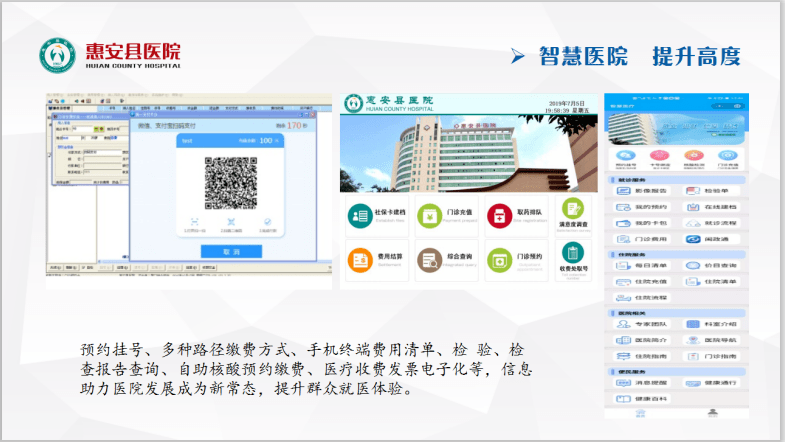
Task: Click the complete-payment checkmark step icon
Action: pyautogui.click(x=267, y=222)
